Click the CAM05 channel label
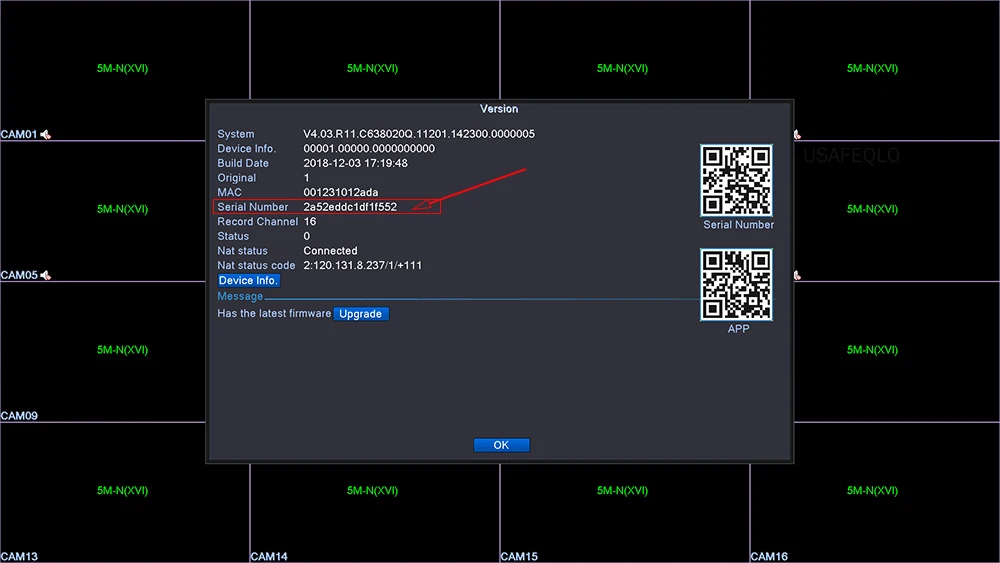1000x563 pixels. (19, 275)
